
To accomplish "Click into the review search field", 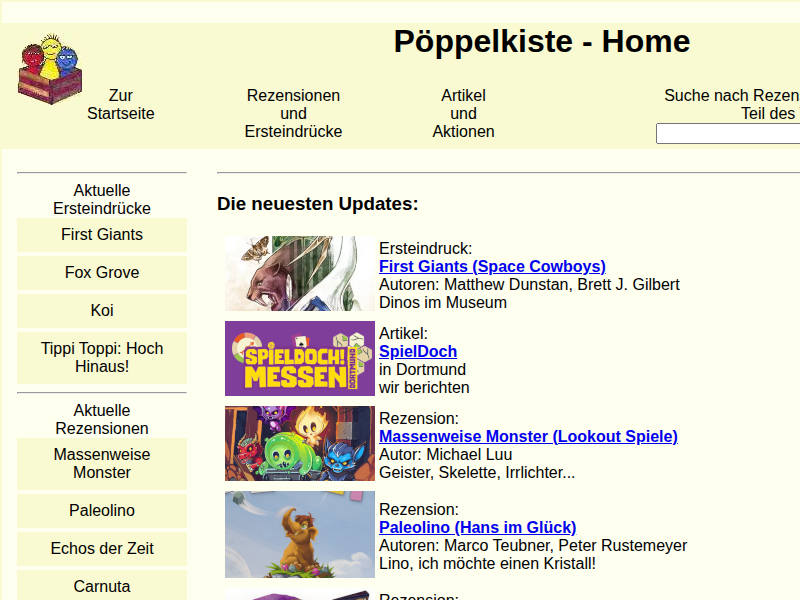I will [x=727, y=134].
